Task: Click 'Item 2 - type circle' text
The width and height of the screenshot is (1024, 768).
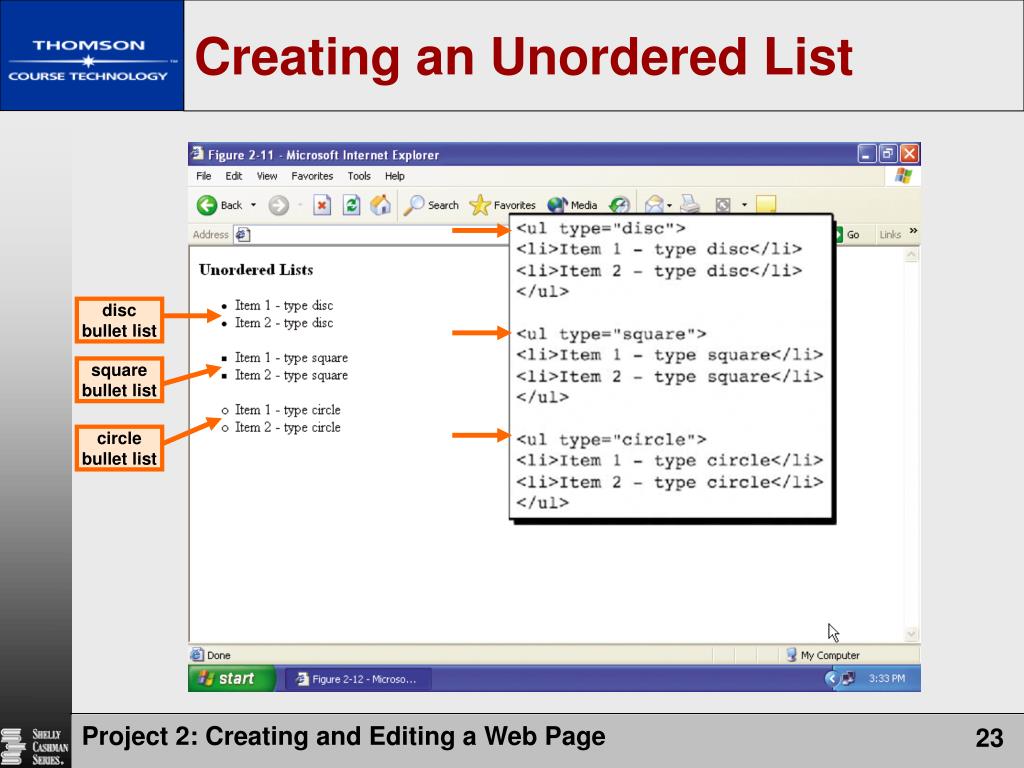Action: click(287, 428)
